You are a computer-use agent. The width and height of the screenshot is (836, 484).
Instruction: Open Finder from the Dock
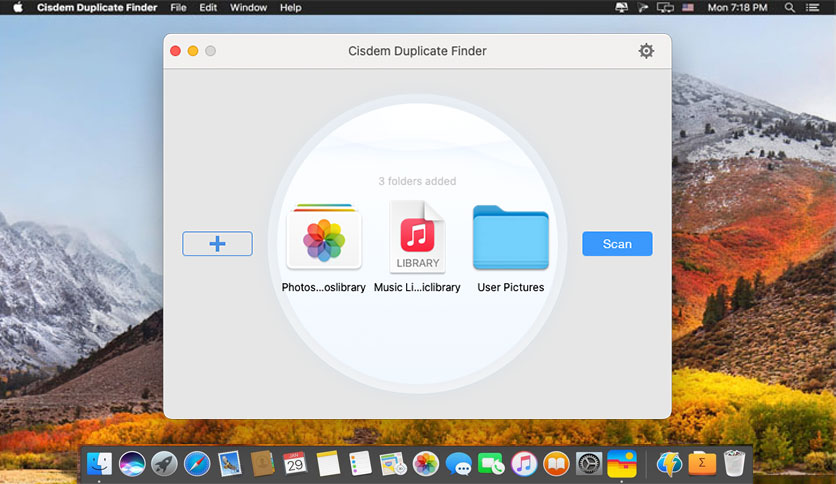click(99, 463)
